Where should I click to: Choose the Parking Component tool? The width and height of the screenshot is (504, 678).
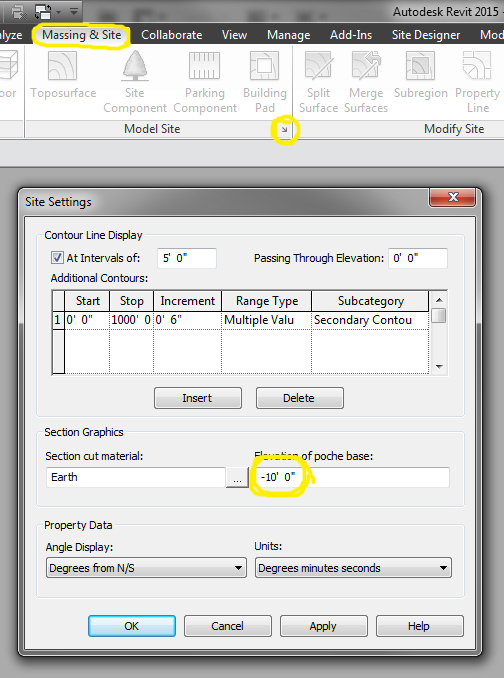point(205,81)
